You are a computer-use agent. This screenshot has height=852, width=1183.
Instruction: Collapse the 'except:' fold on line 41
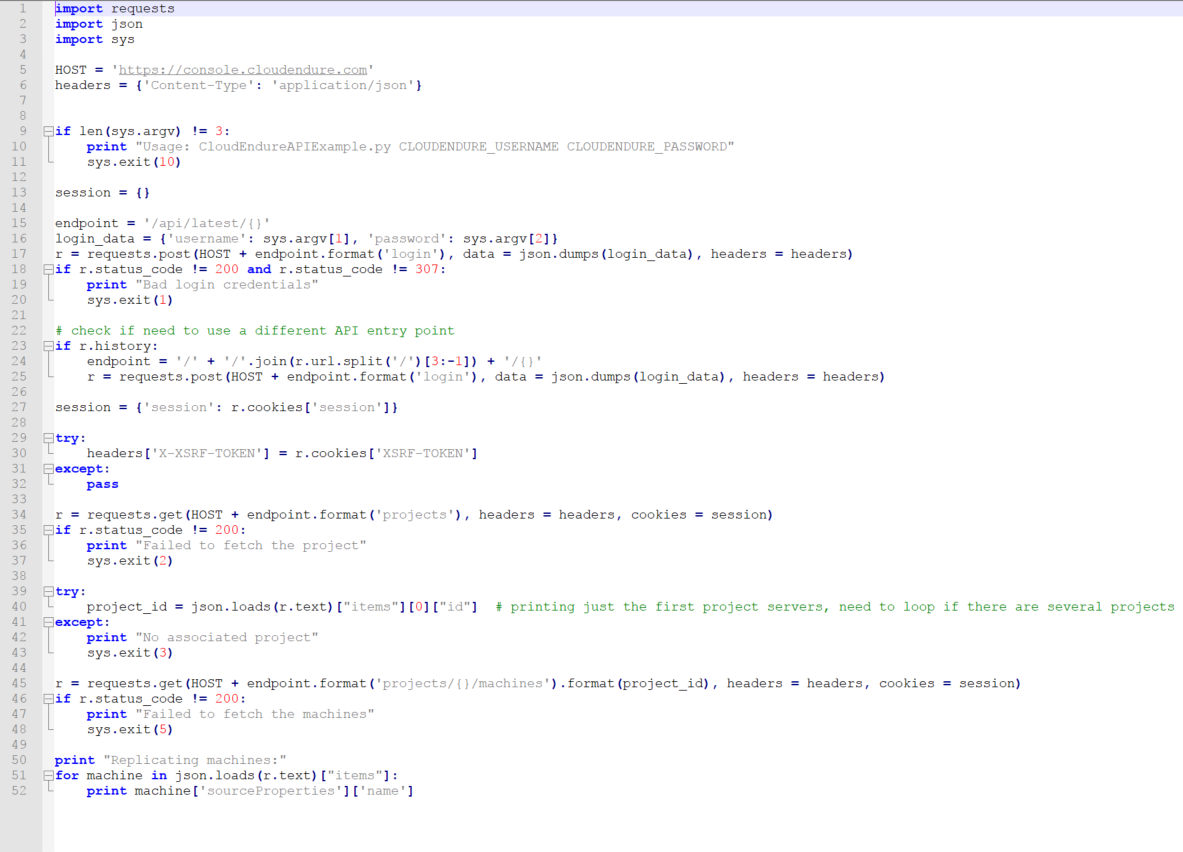pyautogui.click(x=48, y=622)
